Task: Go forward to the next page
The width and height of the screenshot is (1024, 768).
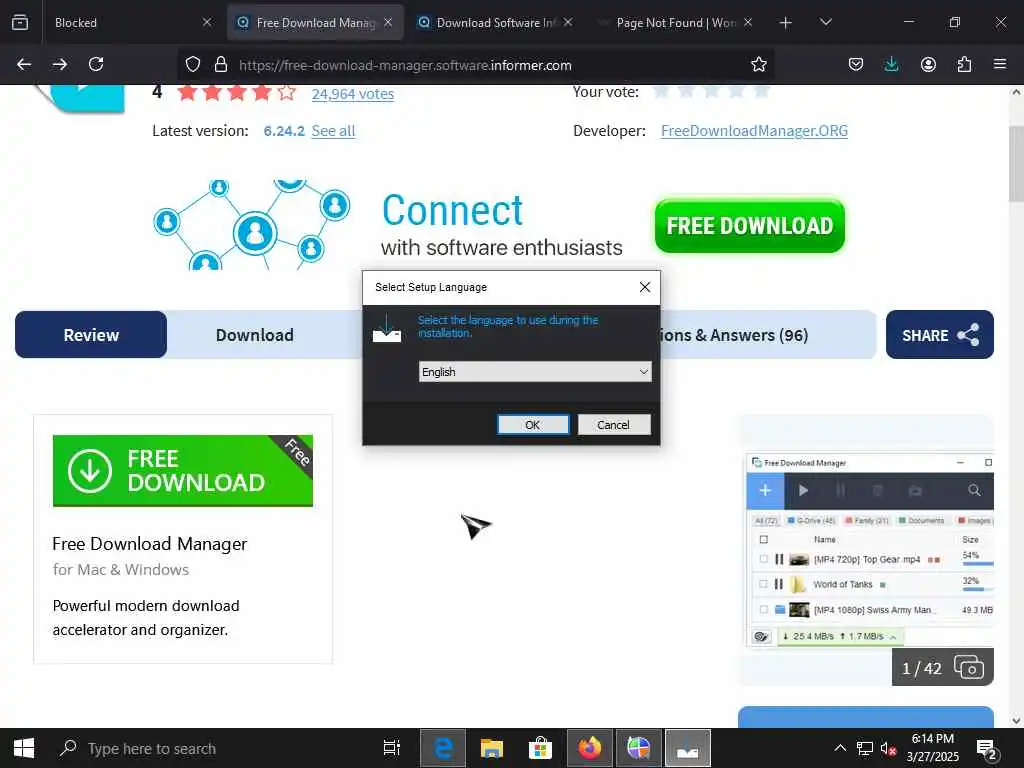Action: pyautogui.click(x=60, y=64)
